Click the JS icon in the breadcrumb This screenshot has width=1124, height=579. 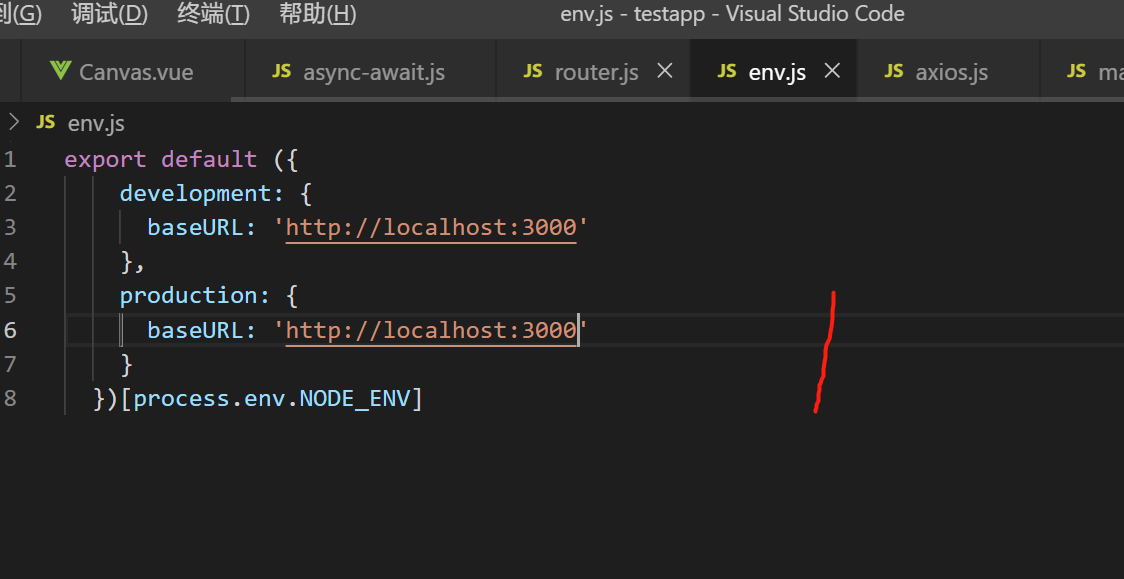coord(45,123)
